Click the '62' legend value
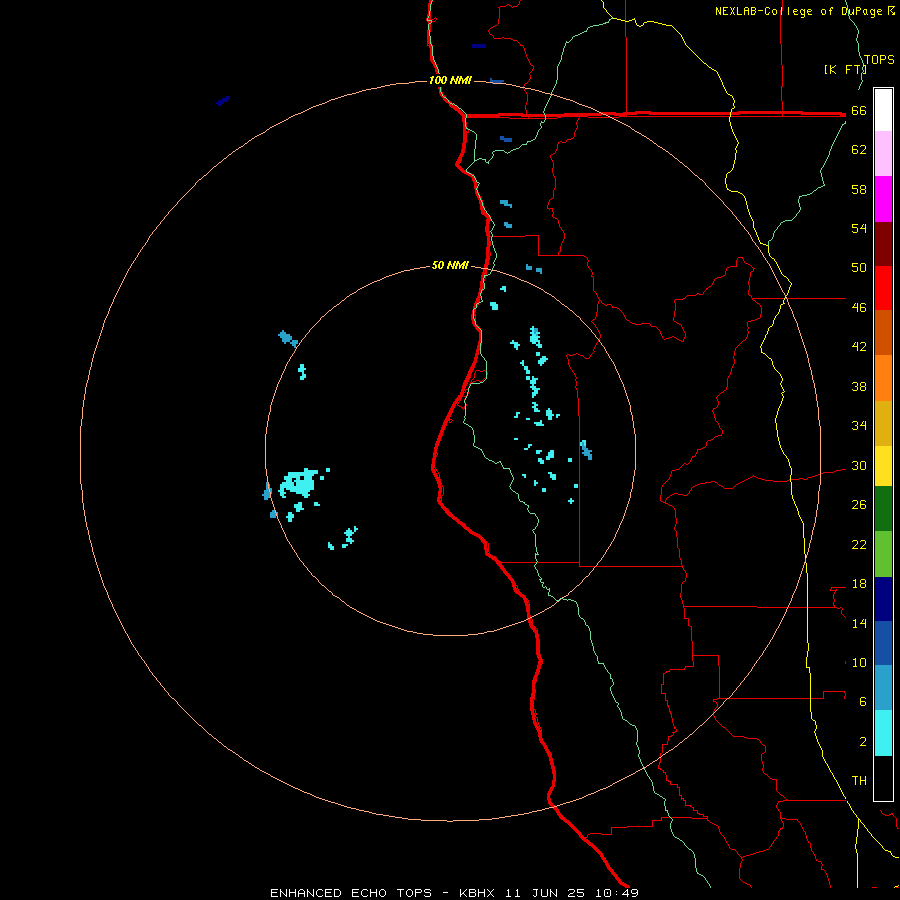This screenshot has width=900, height=900. [x=859, y=150]
